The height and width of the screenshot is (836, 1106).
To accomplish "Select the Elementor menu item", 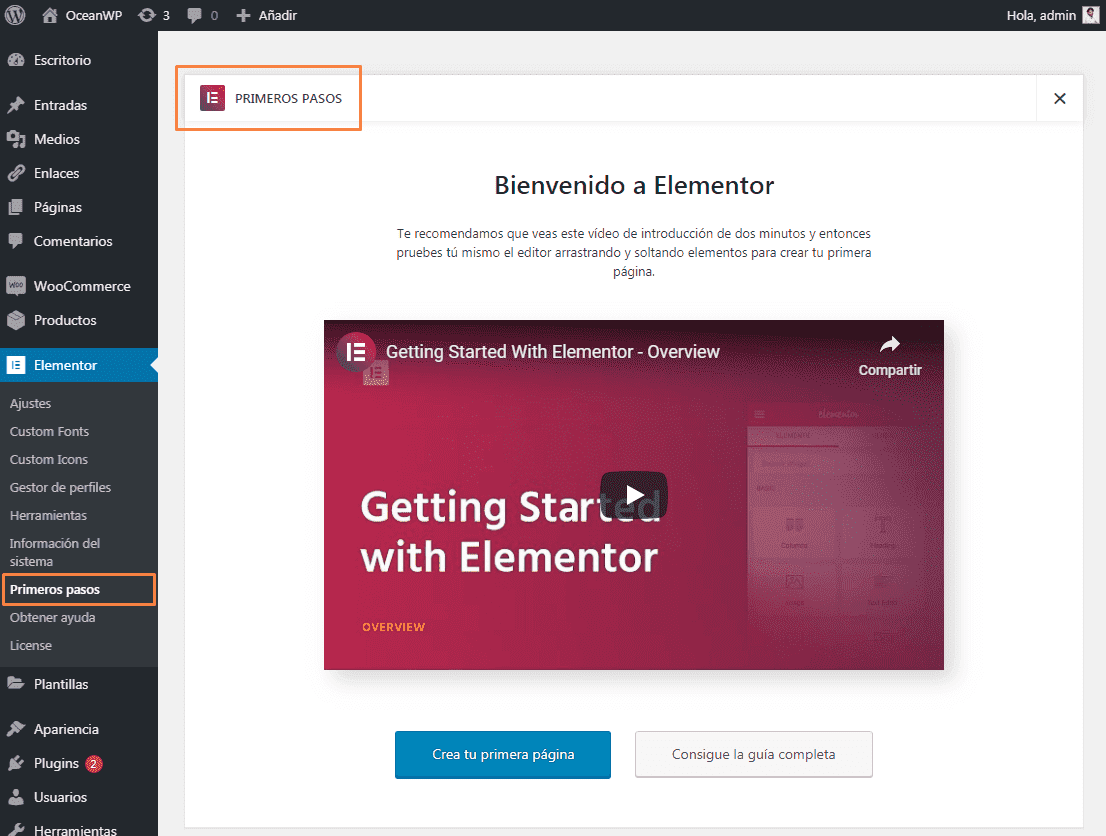I will point(66,365).
